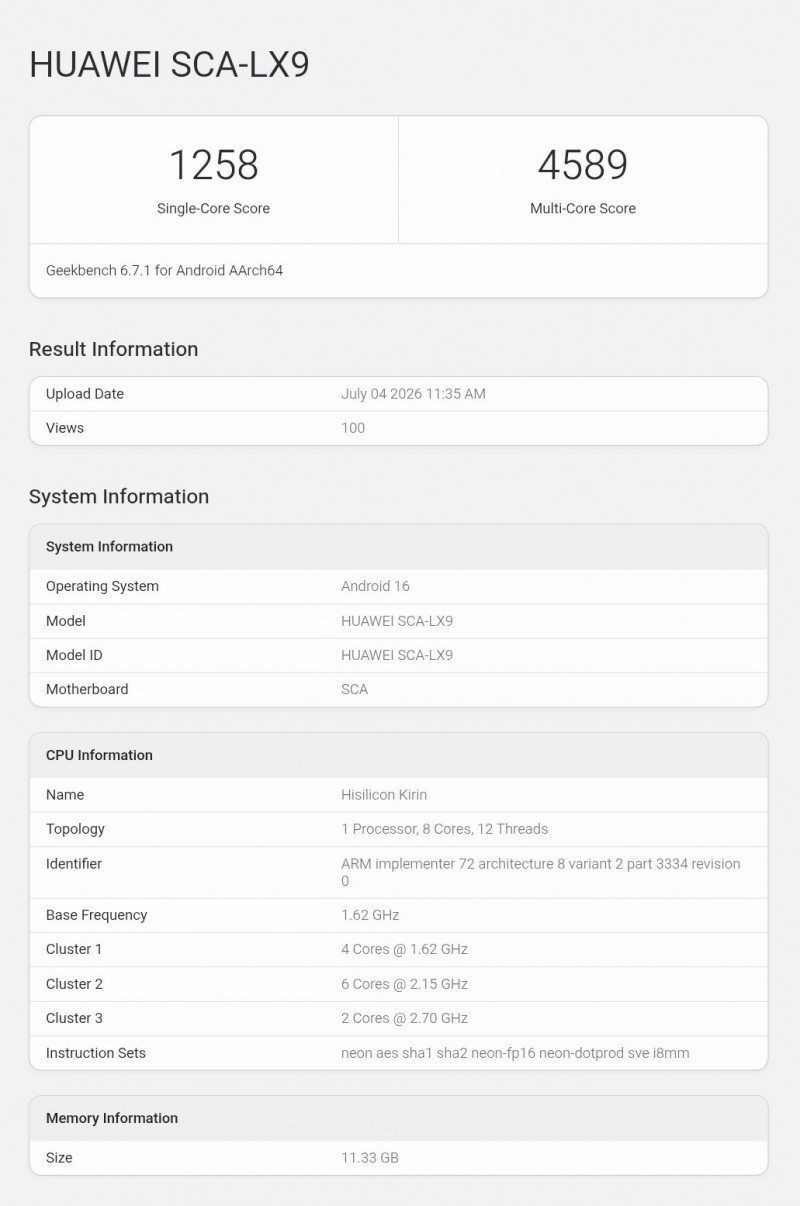Click the Cluster 3 value 2 Cores @ 2.70 GHz
800x1206 pixels.
404,1018
